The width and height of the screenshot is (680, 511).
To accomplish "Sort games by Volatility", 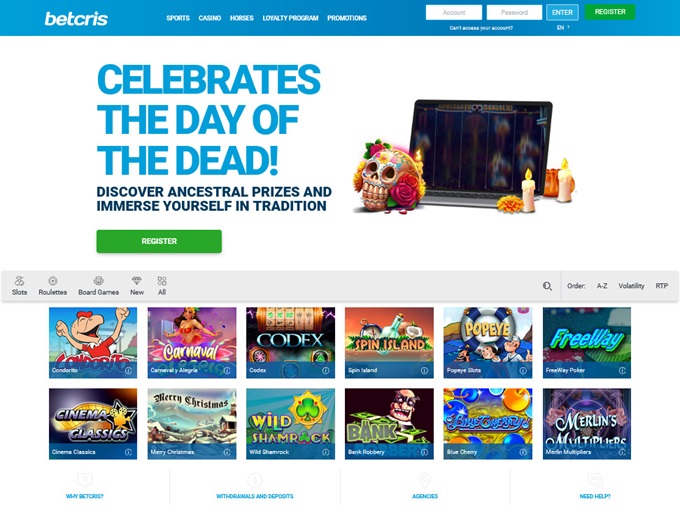I will point(631,286).
